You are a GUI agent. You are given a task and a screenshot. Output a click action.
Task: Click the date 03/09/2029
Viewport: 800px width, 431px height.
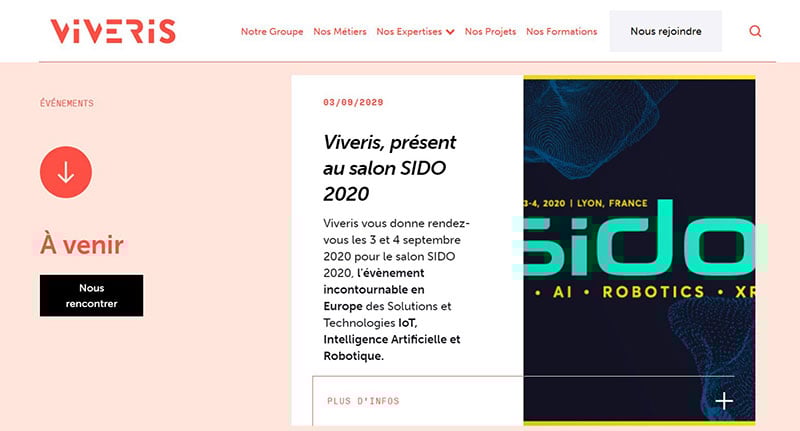353,102
